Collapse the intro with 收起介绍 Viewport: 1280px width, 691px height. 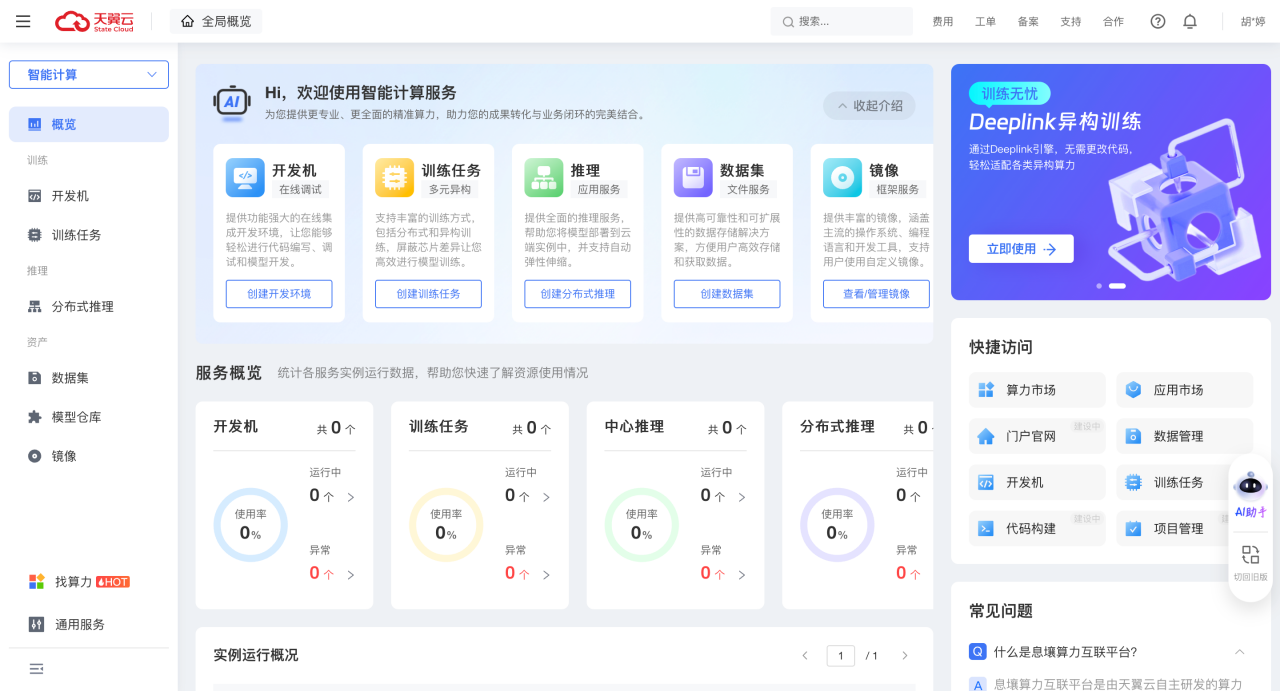[x=869, y=106]
